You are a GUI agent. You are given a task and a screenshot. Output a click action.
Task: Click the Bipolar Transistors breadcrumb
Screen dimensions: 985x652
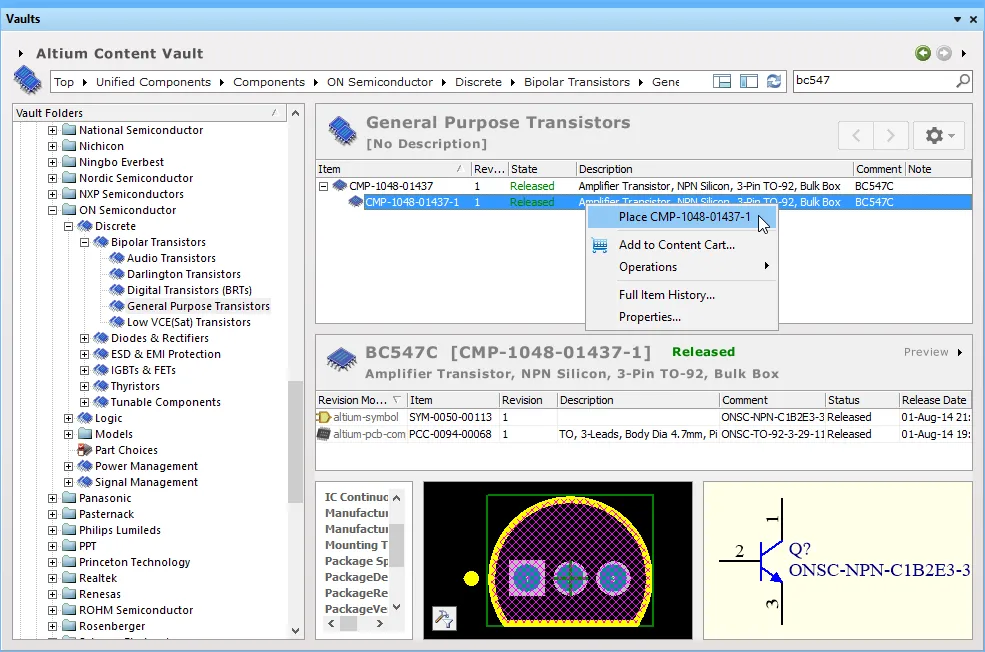coord(577,82)
